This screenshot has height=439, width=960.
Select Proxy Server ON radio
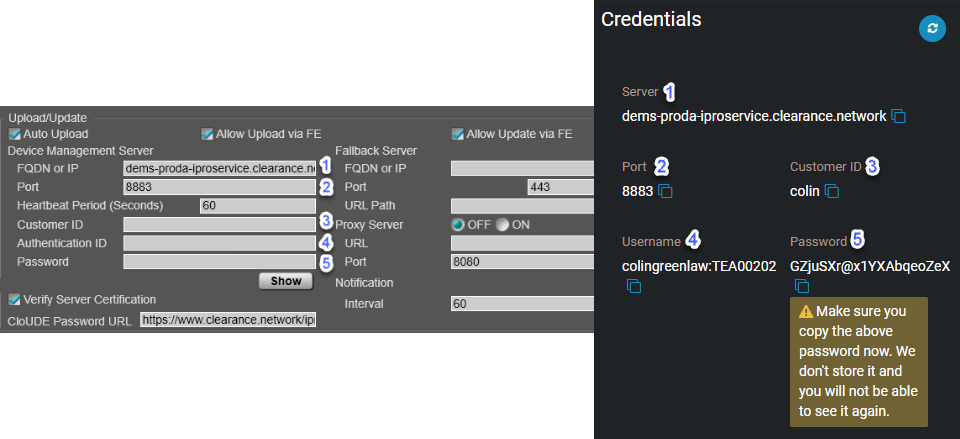click(503, 225)
